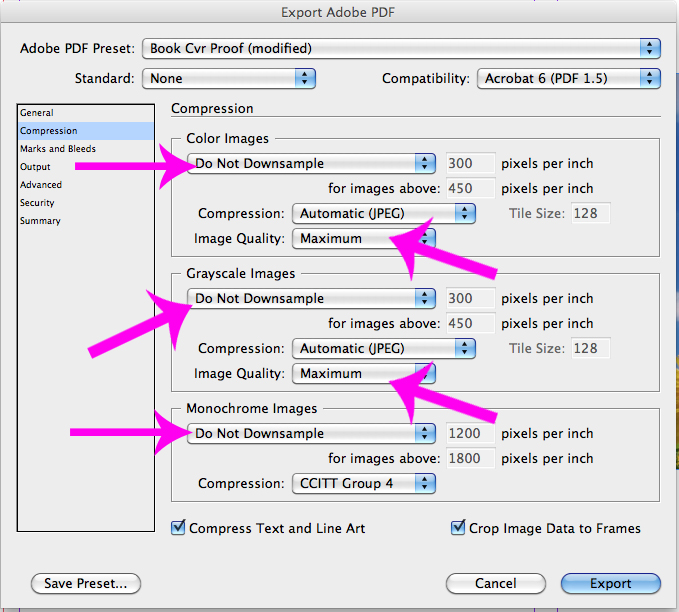Select Marks and Bleeds in the list
The image size is (679, 612).
[86, 149]
